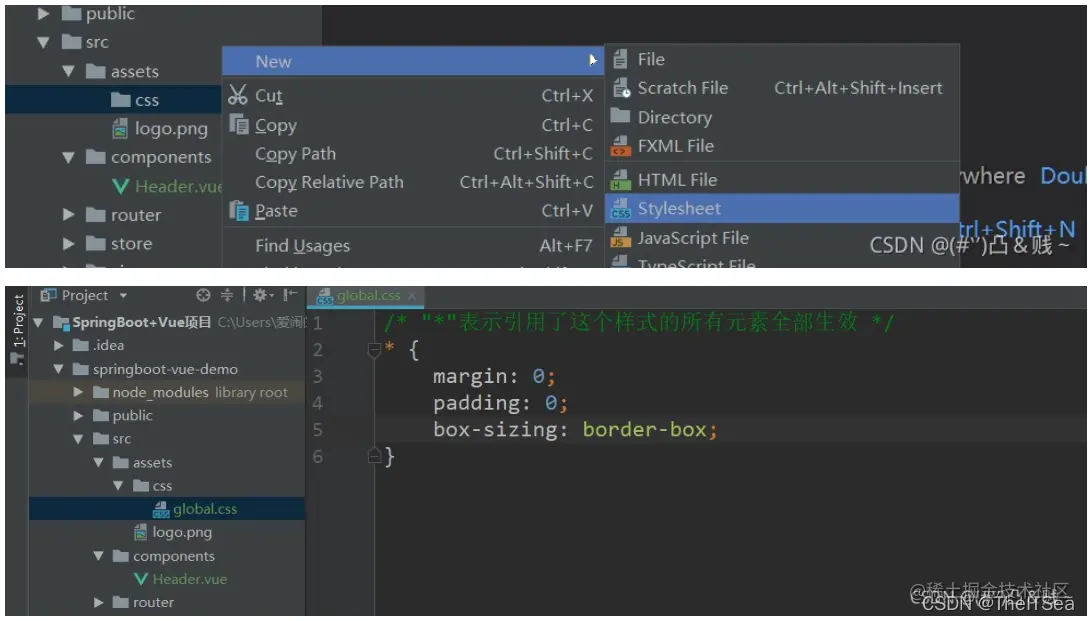Switch to the global.css editor tab
Screen dimensions: 1090x621
(x=368, y=296)
